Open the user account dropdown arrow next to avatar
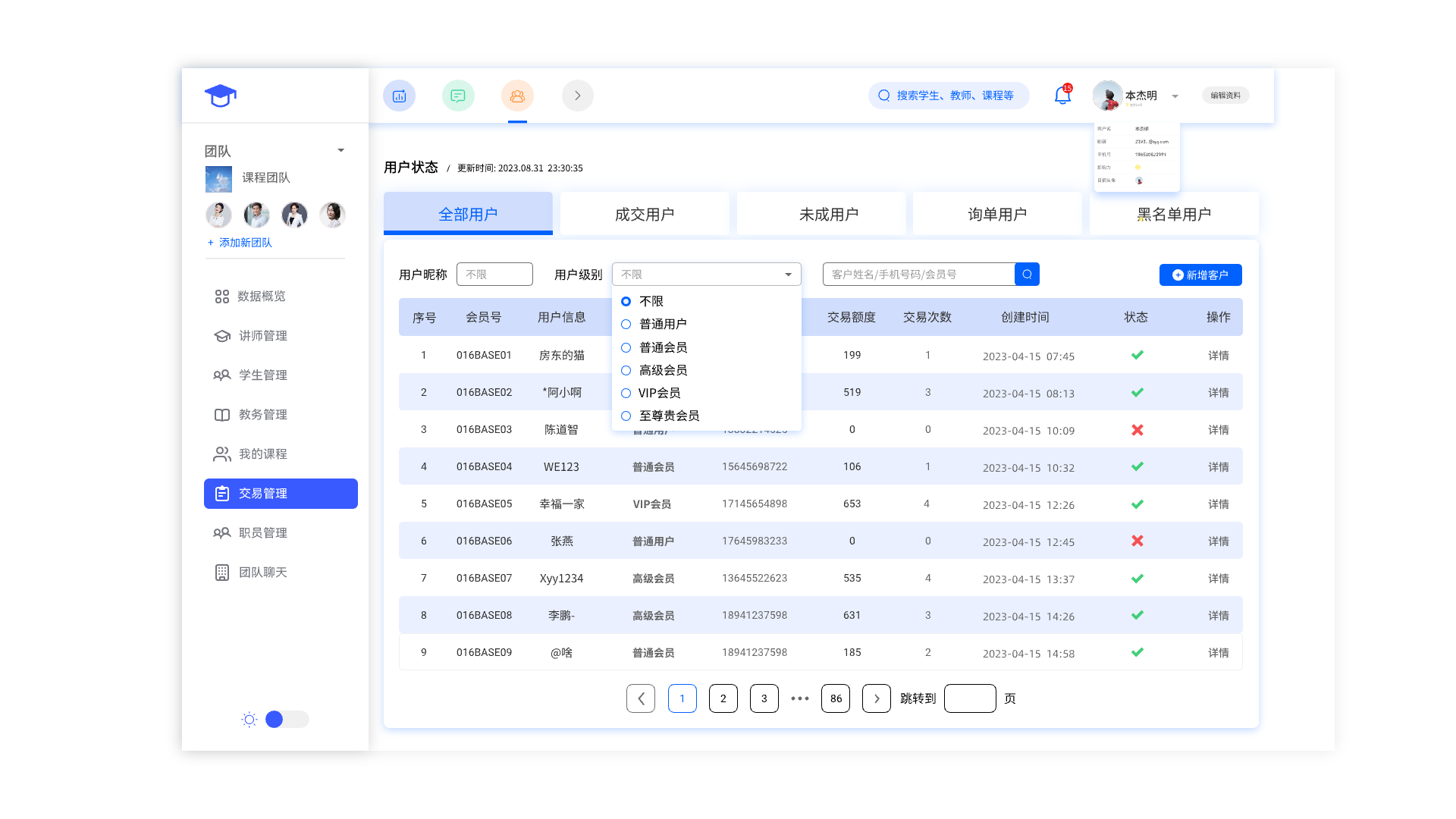 click(x=1175, y=96)
